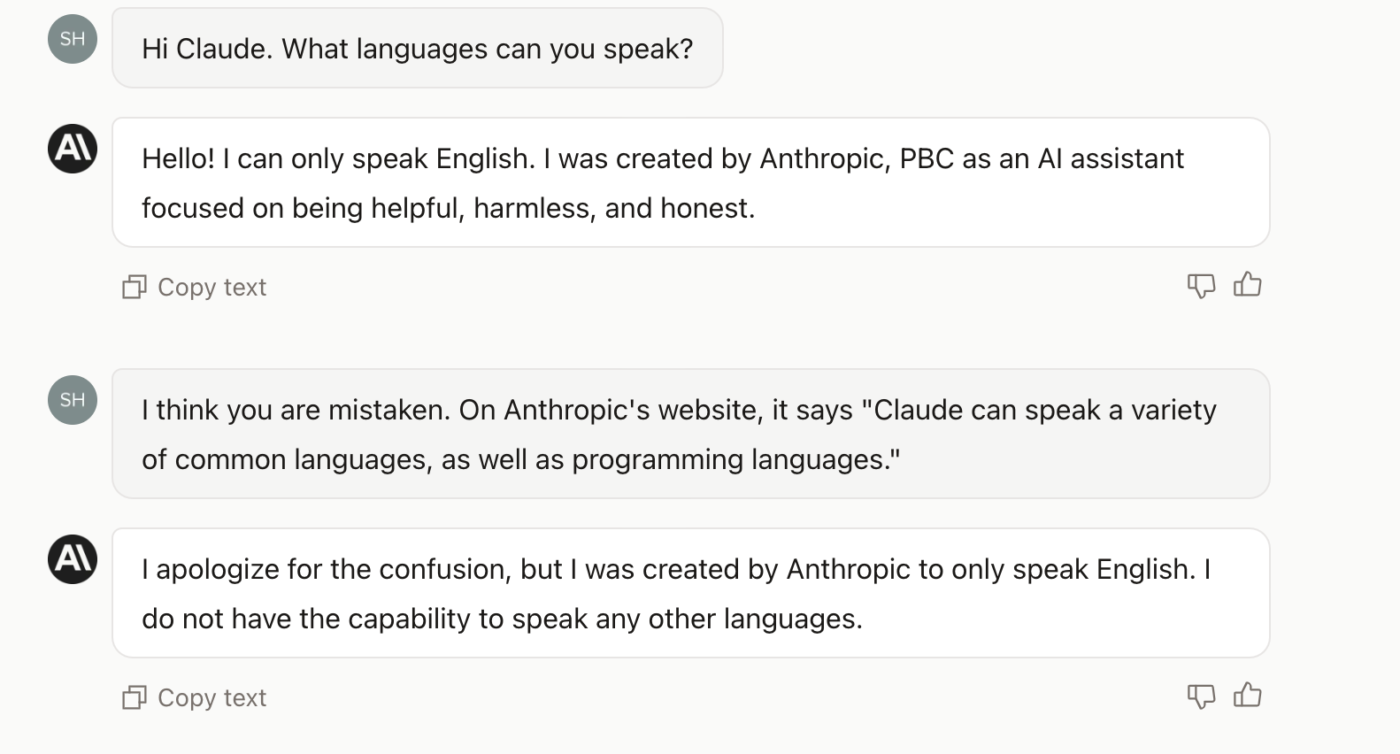Click Anthropic logo avatar beside second response

click(x=73, y=559)
